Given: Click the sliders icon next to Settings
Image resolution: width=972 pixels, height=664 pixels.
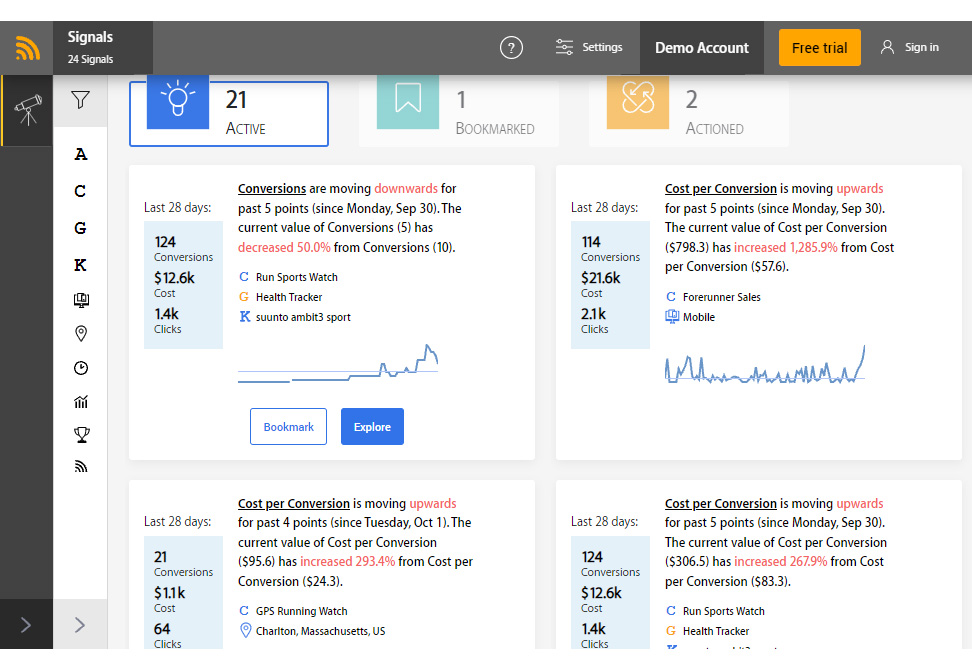Looking at the screenshot, I should coord(564,47).
